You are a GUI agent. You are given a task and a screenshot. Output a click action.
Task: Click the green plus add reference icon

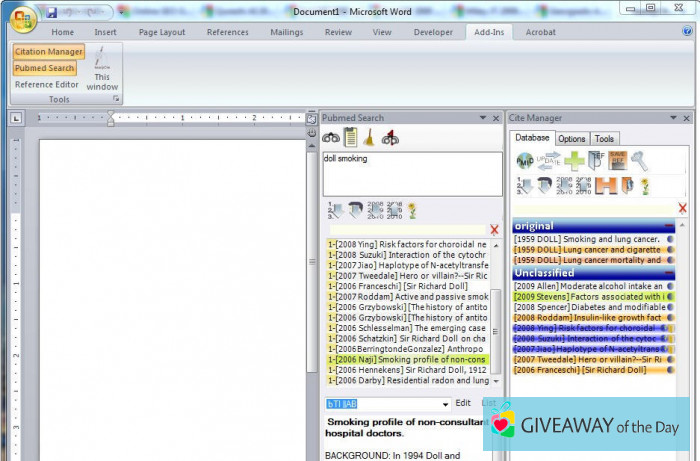573,161
